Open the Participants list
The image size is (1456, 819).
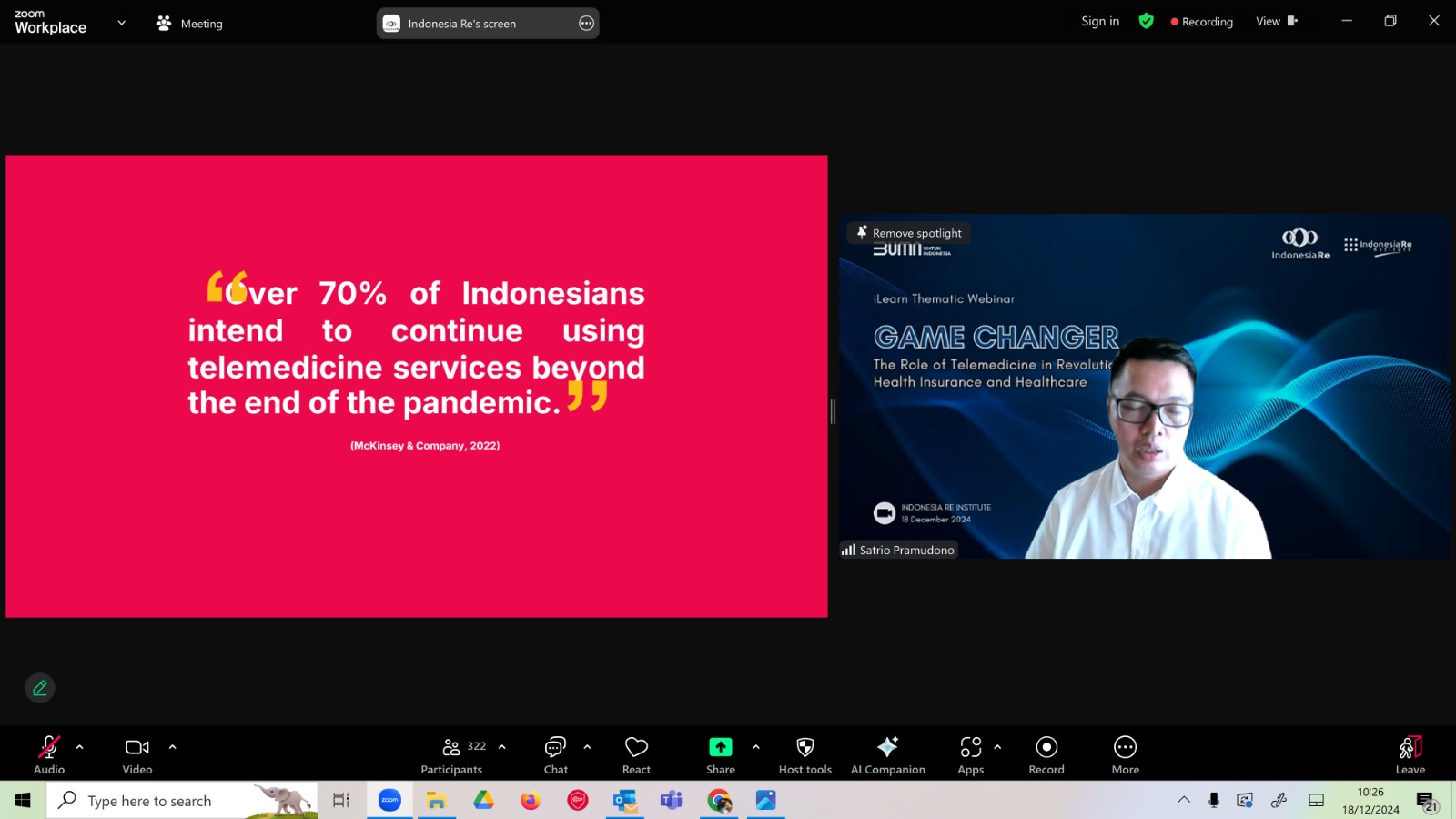point(452,755)
